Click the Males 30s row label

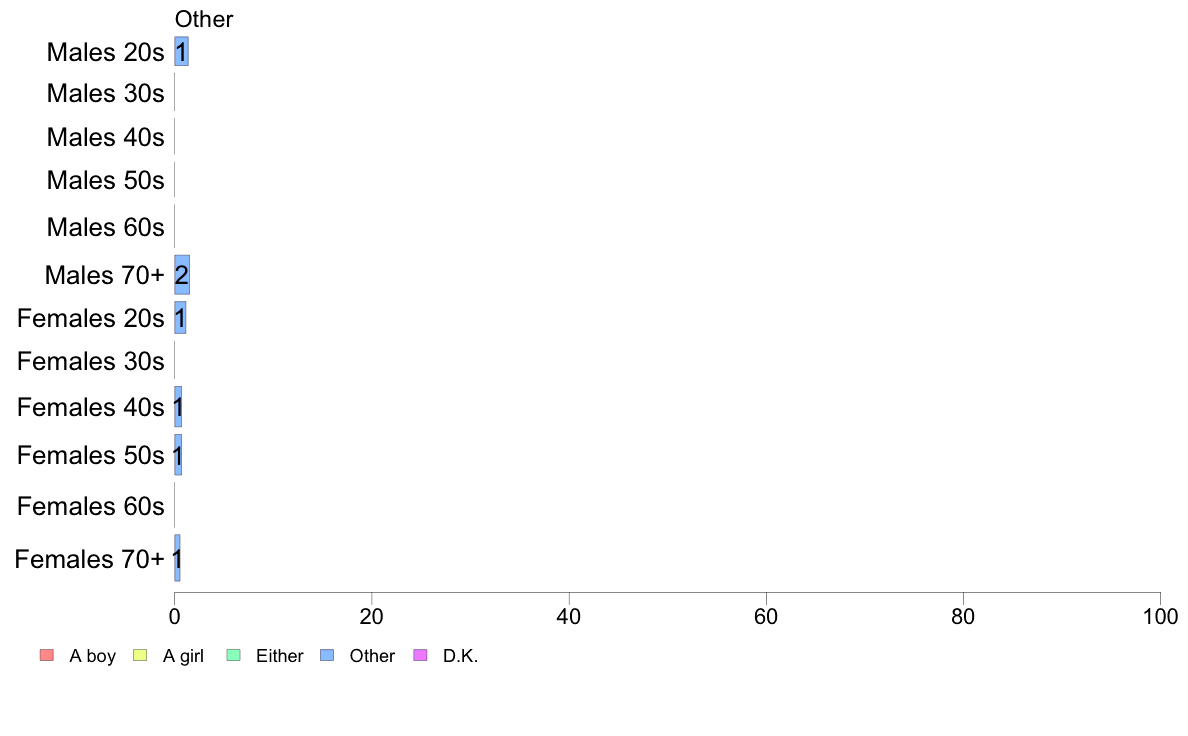pos(105,93)
